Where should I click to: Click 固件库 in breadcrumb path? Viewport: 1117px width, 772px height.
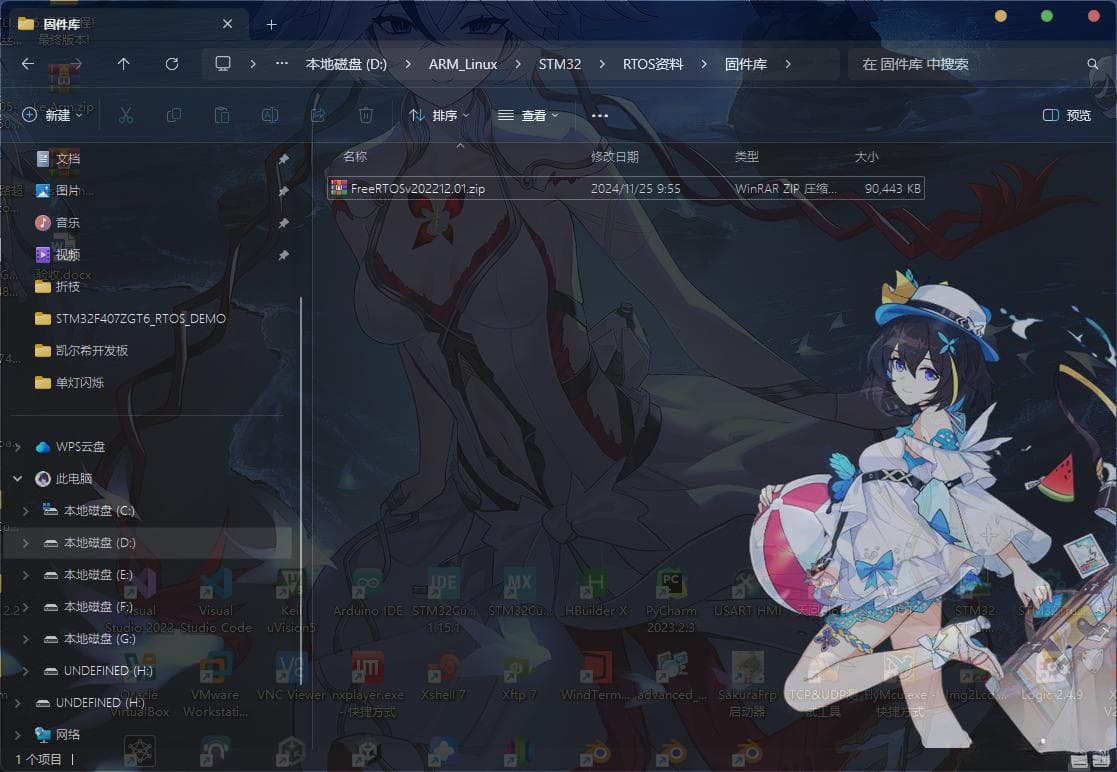click(x=746, y=64)
